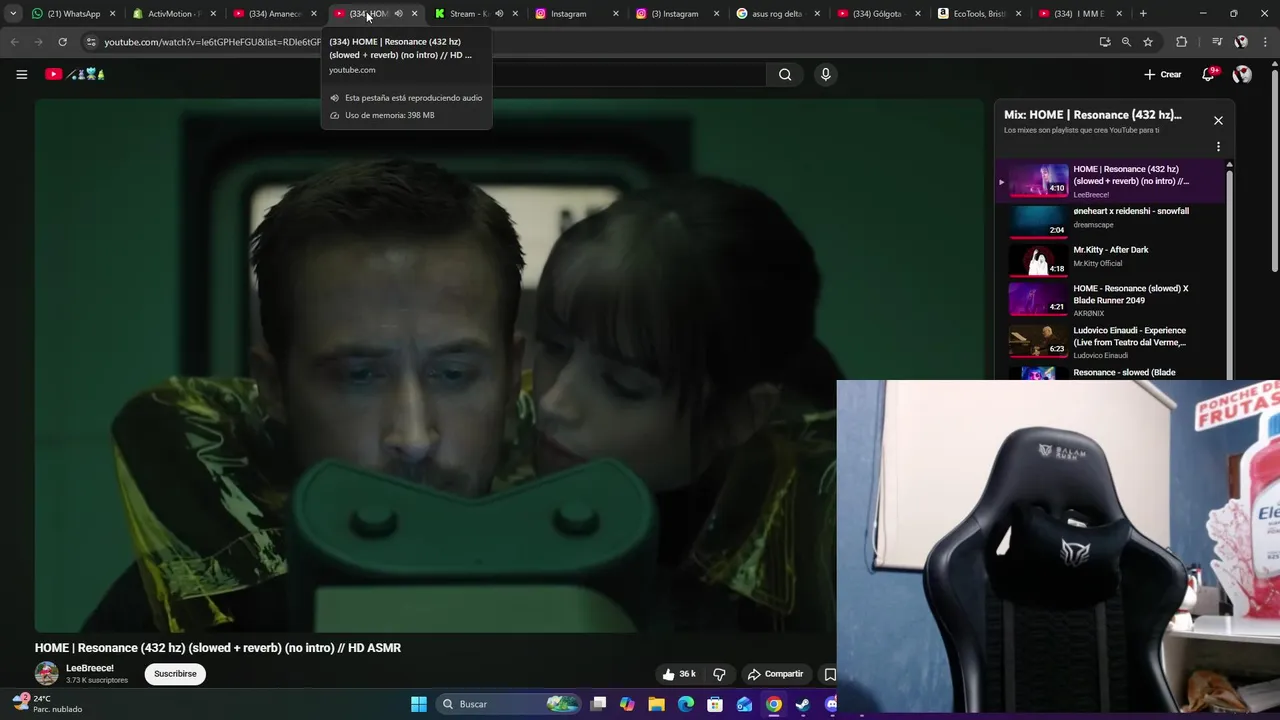The image size is (1280, 720).
Task: Close the Mix playlist panel
Action: (x=1218, y=120)
